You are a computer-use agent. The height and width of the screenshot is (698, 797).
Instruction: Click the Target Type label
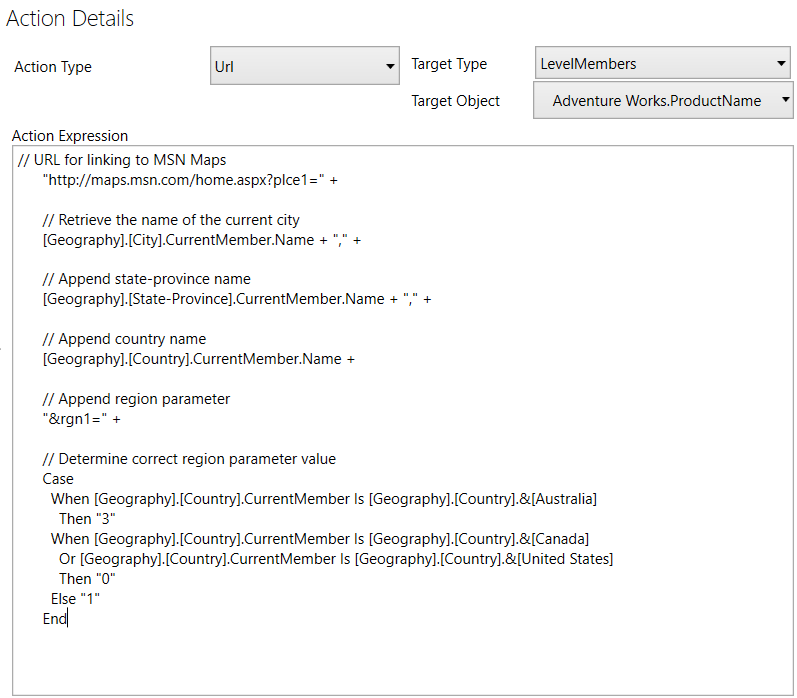[449, 64]
